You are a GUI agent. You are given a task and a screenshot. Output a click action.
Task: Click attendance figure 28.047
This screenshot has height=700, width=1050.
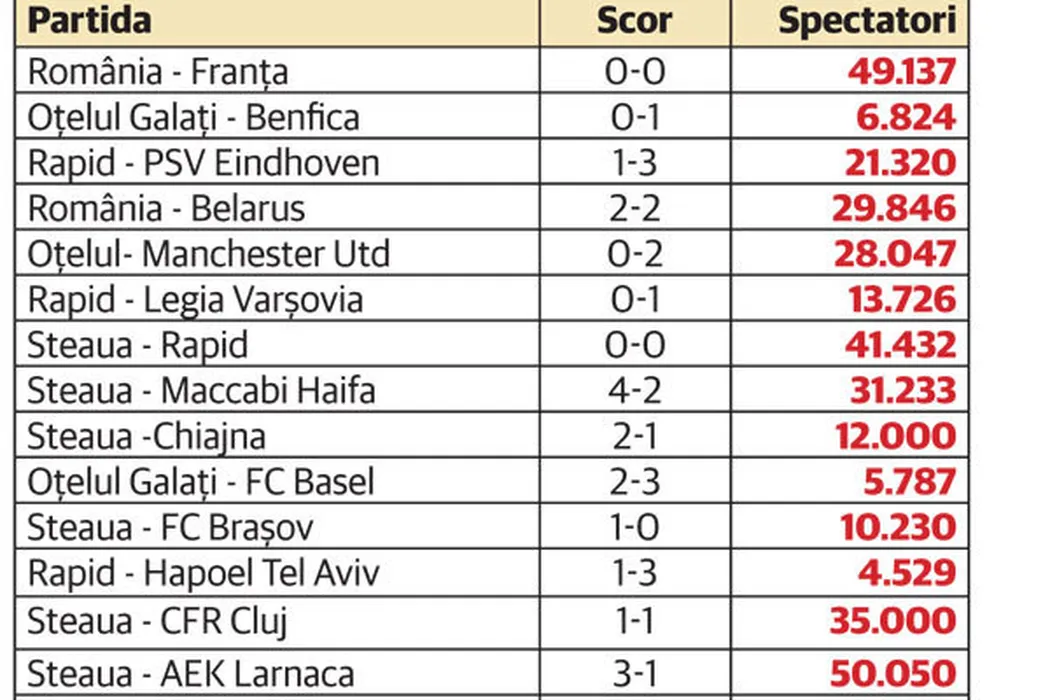895,254
